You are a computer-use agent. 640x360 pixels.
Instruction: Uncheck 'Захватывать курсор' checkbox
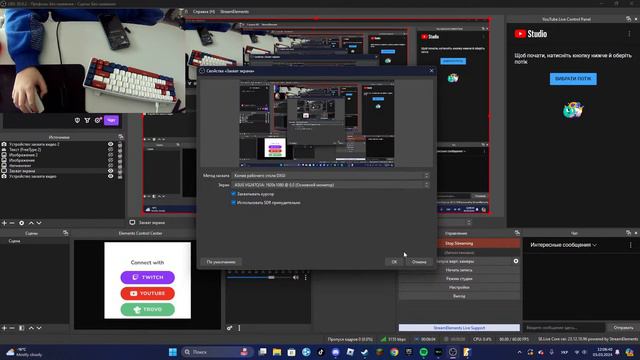[x=233, y=194]
